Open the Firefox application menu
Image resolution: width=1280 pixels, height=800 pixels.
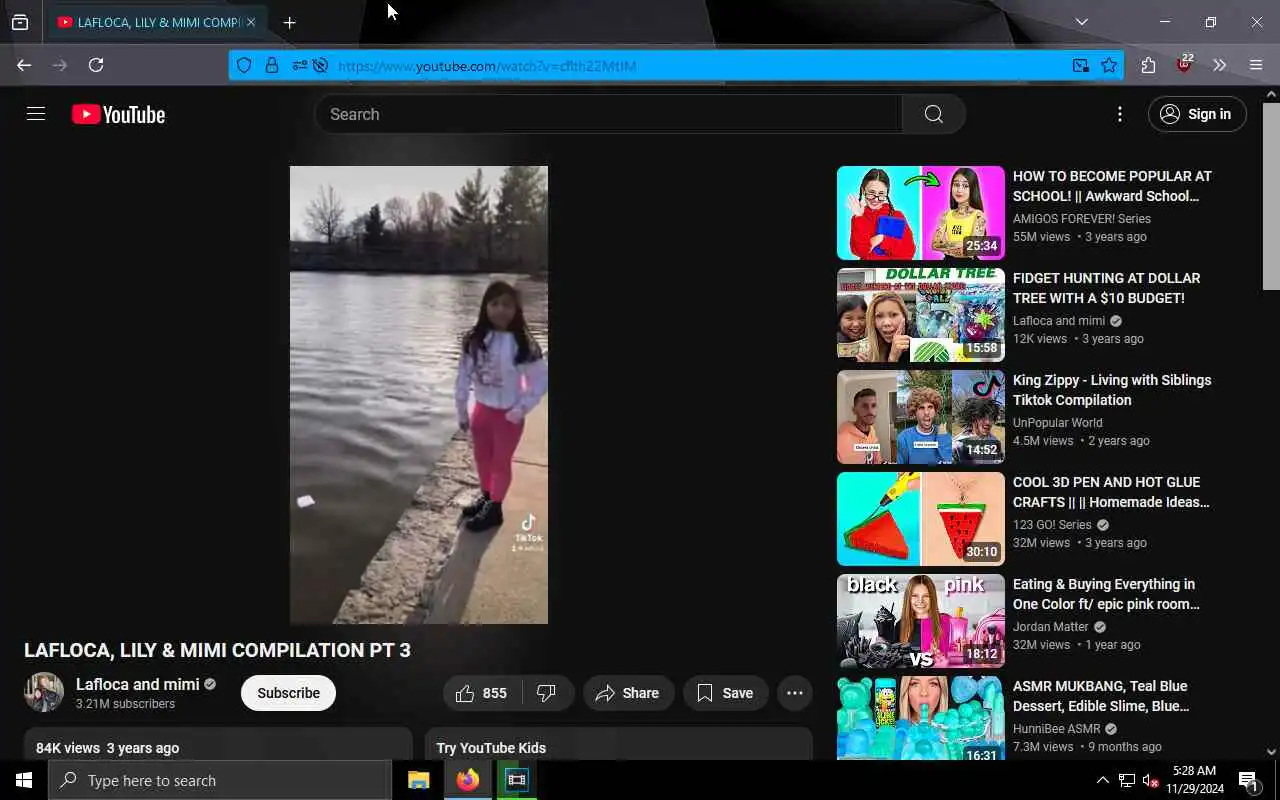point(1256,65)
